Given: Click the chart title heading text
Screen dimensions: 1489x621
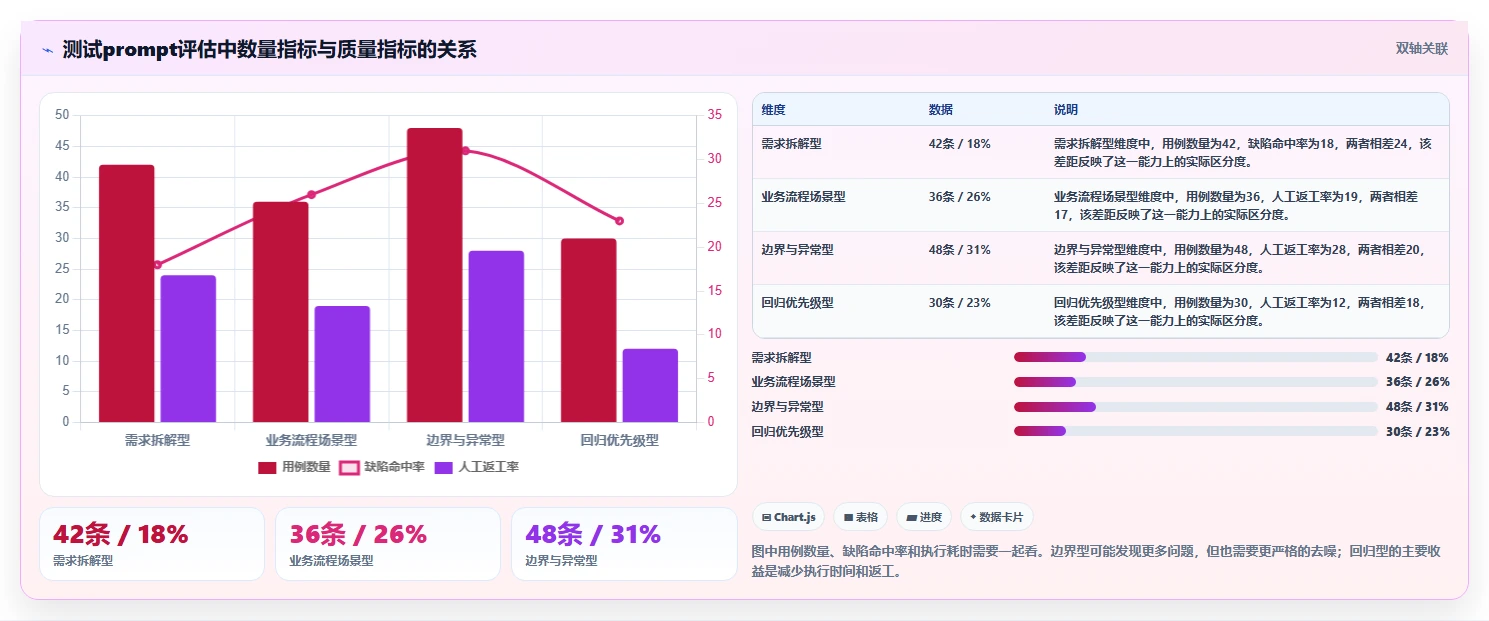Looking at the screenshot, I should click(269, 50).
